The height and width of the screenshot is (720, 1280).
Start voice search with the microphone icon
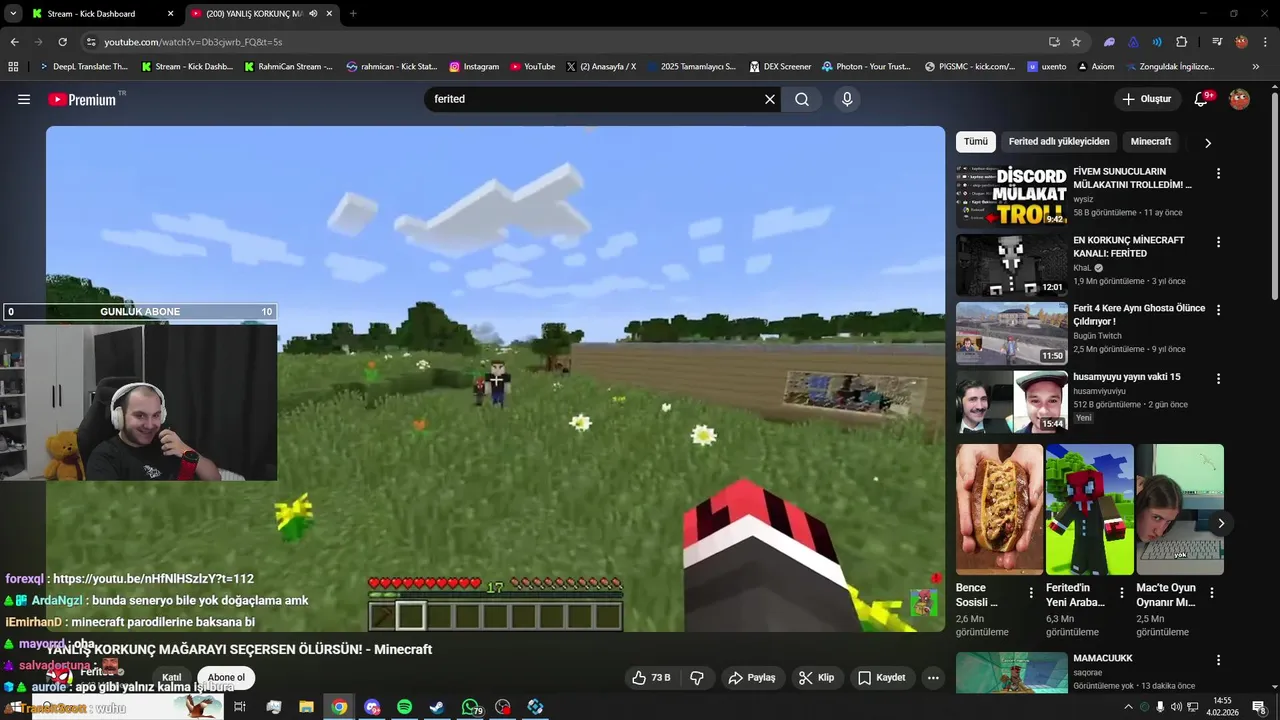847,99
